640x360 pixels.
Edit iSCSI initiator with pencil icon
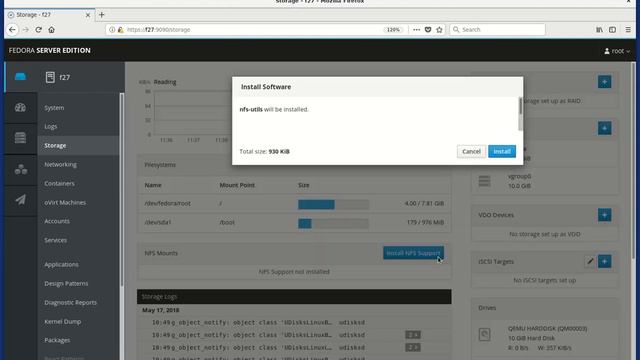click(x=590, y=261)
